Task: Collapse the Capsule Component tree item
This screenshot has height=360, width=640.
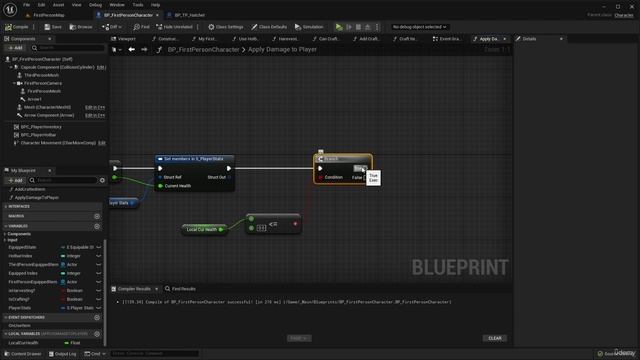Action: [11, 67]
